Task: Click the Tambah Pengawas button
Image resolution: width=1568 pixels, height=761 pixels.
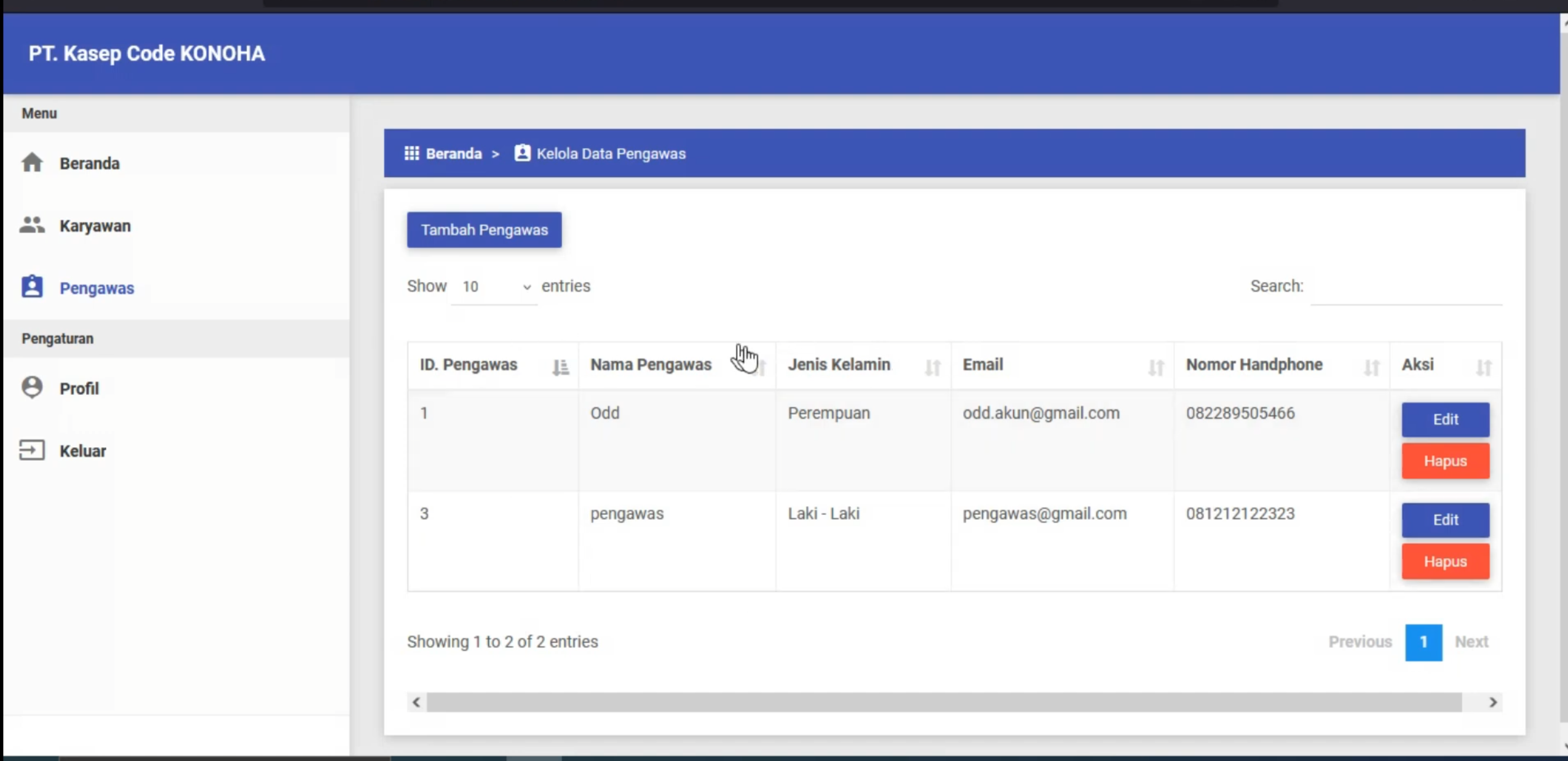Action: 484,229
